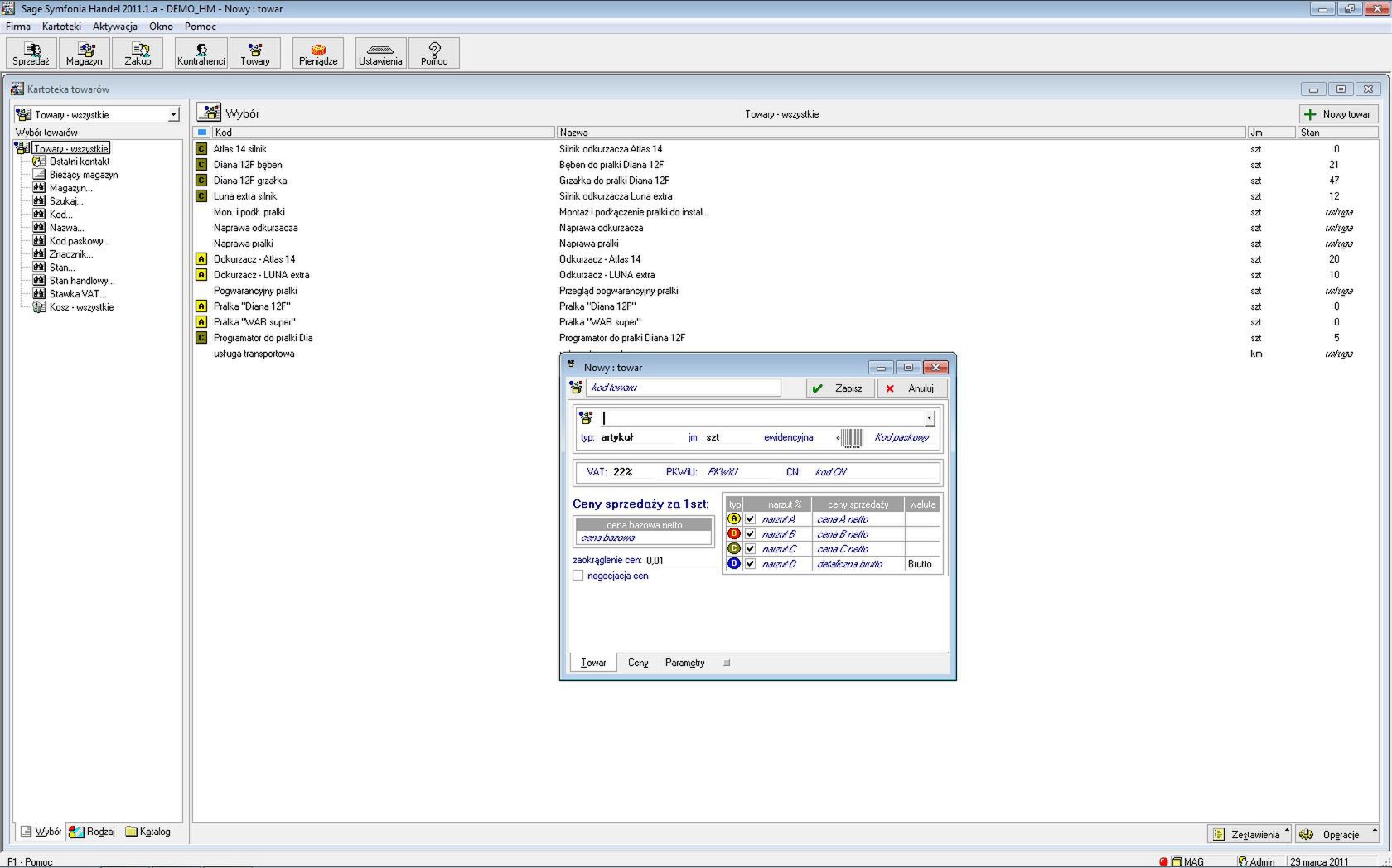Change the typ artykuł value
This screenshot has width=1392, height=868.
617,437
